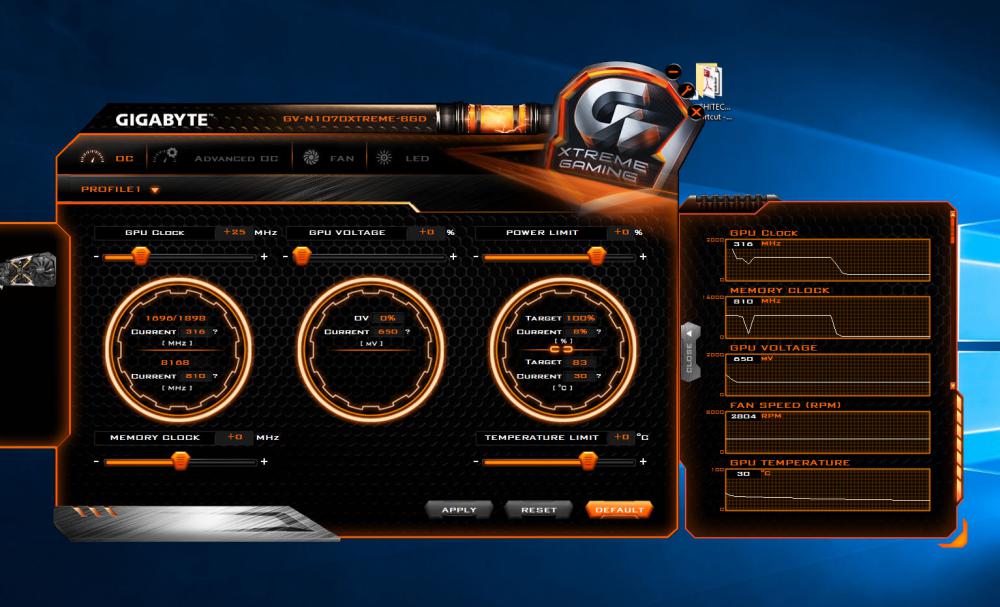The image size is (1000, 607).
Task: Apply the overclock settings
Action: click(458, 509)
